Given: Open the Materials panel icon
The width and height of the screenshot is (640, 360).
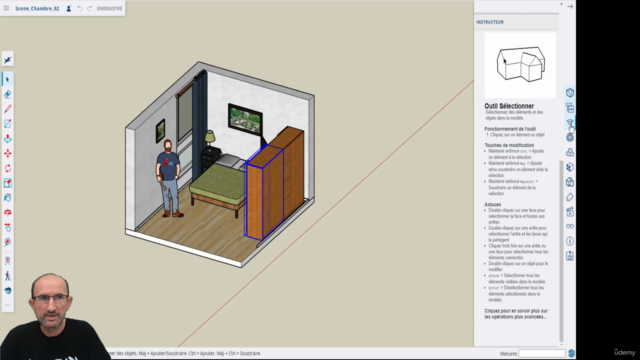Looking at the screenshot, I should tap(570, 152).
